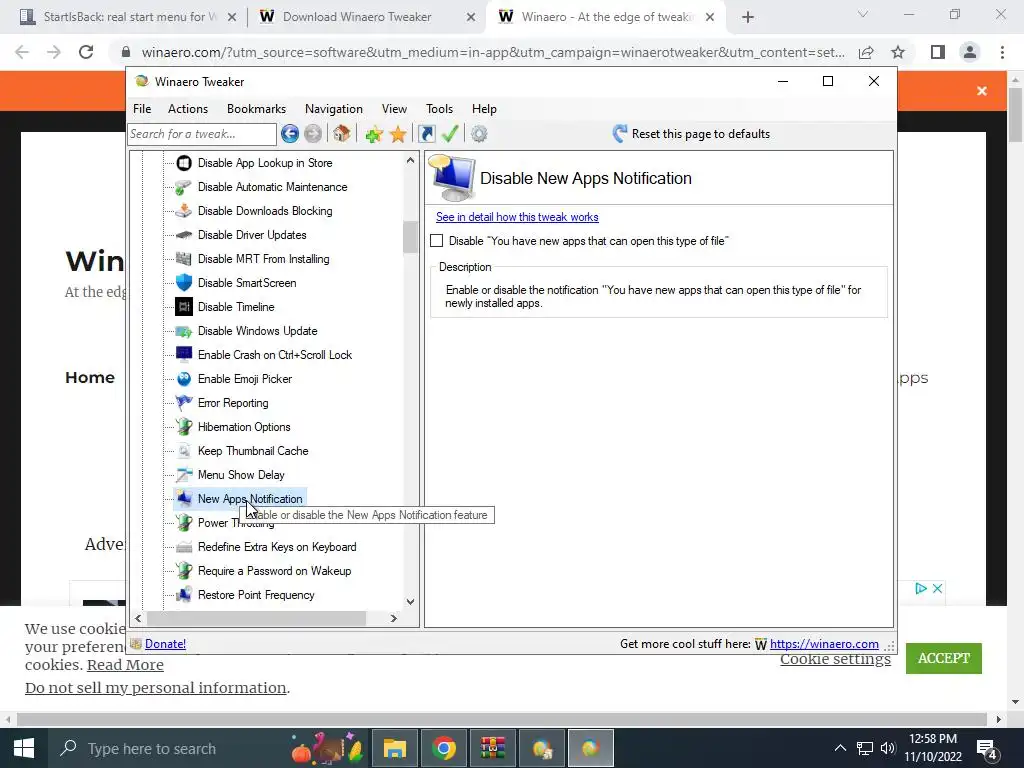Click the Disable Downloads Blocking icon
Image resolution: width=1024 pixels, height=768 pixels.
pyautogui.click(x=184, y=211)
